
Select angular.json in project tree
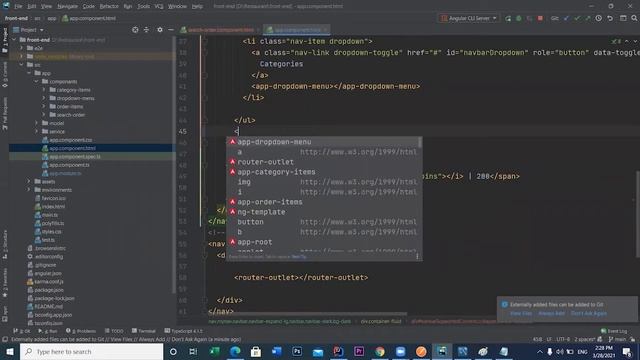[48, 273]
